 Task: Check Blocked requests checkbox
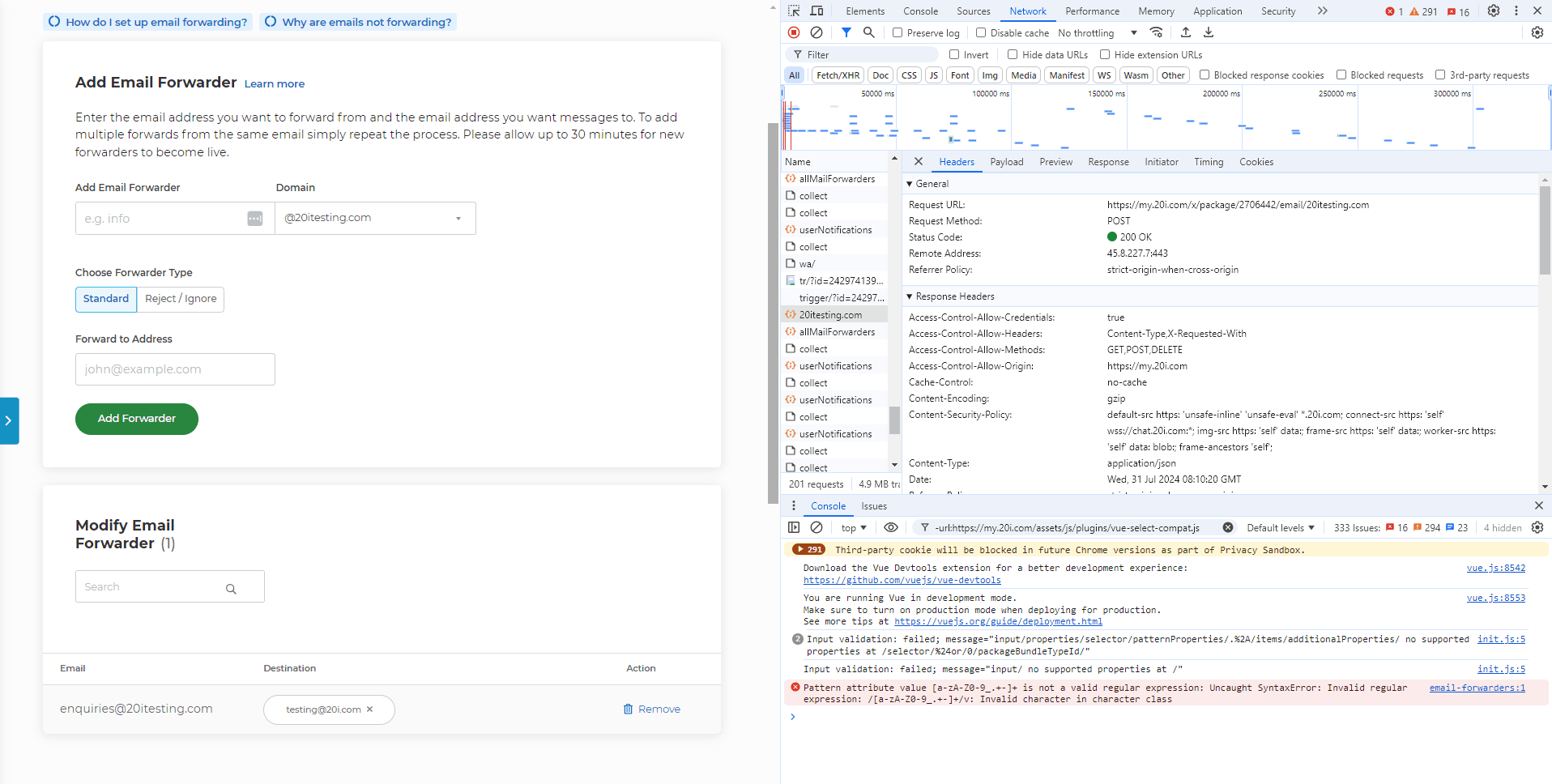coord(1341,75)
